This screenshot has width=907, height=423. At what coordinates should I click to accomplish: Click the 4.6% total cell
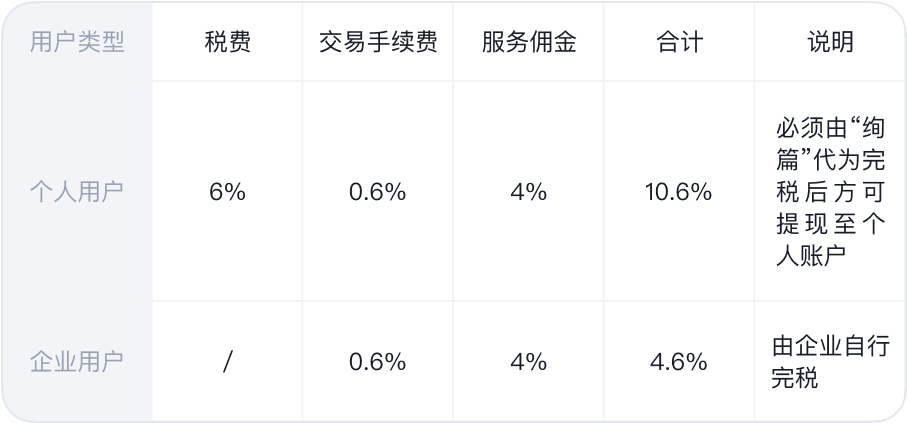[x=680, y=362]
